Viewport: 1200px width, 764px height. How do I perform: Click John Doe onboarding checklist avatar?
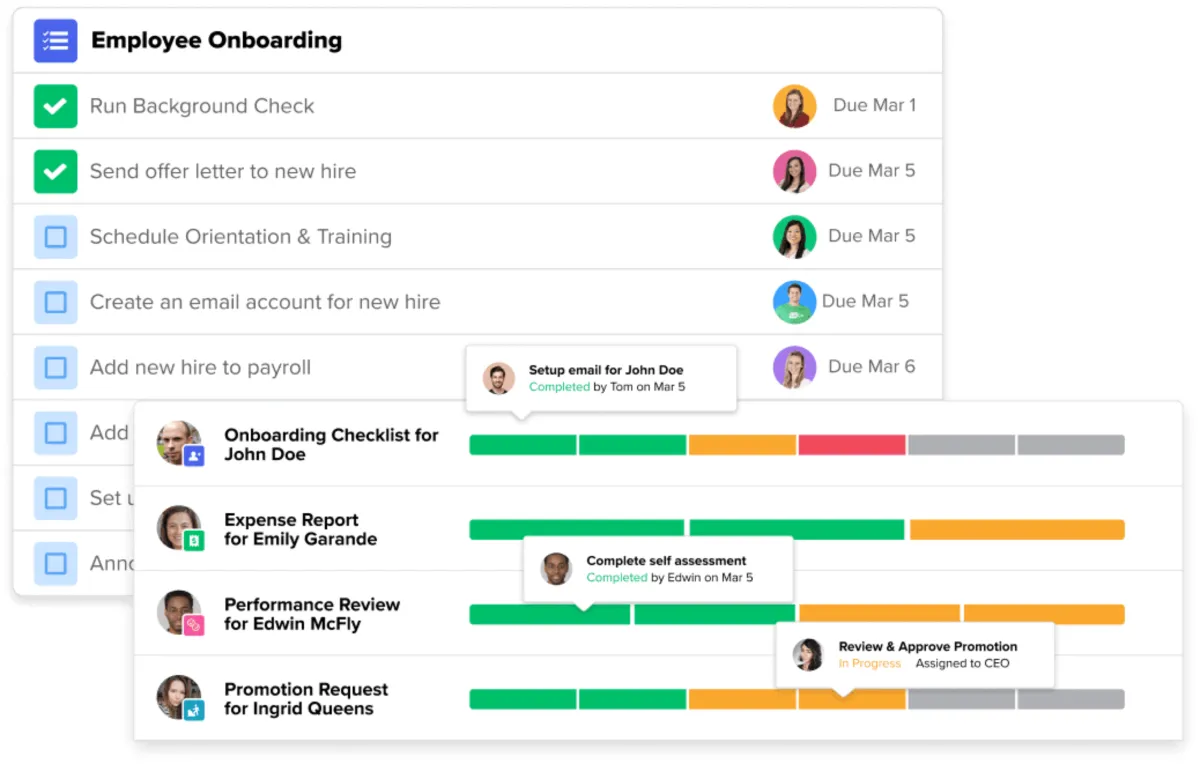pos(179,443)
